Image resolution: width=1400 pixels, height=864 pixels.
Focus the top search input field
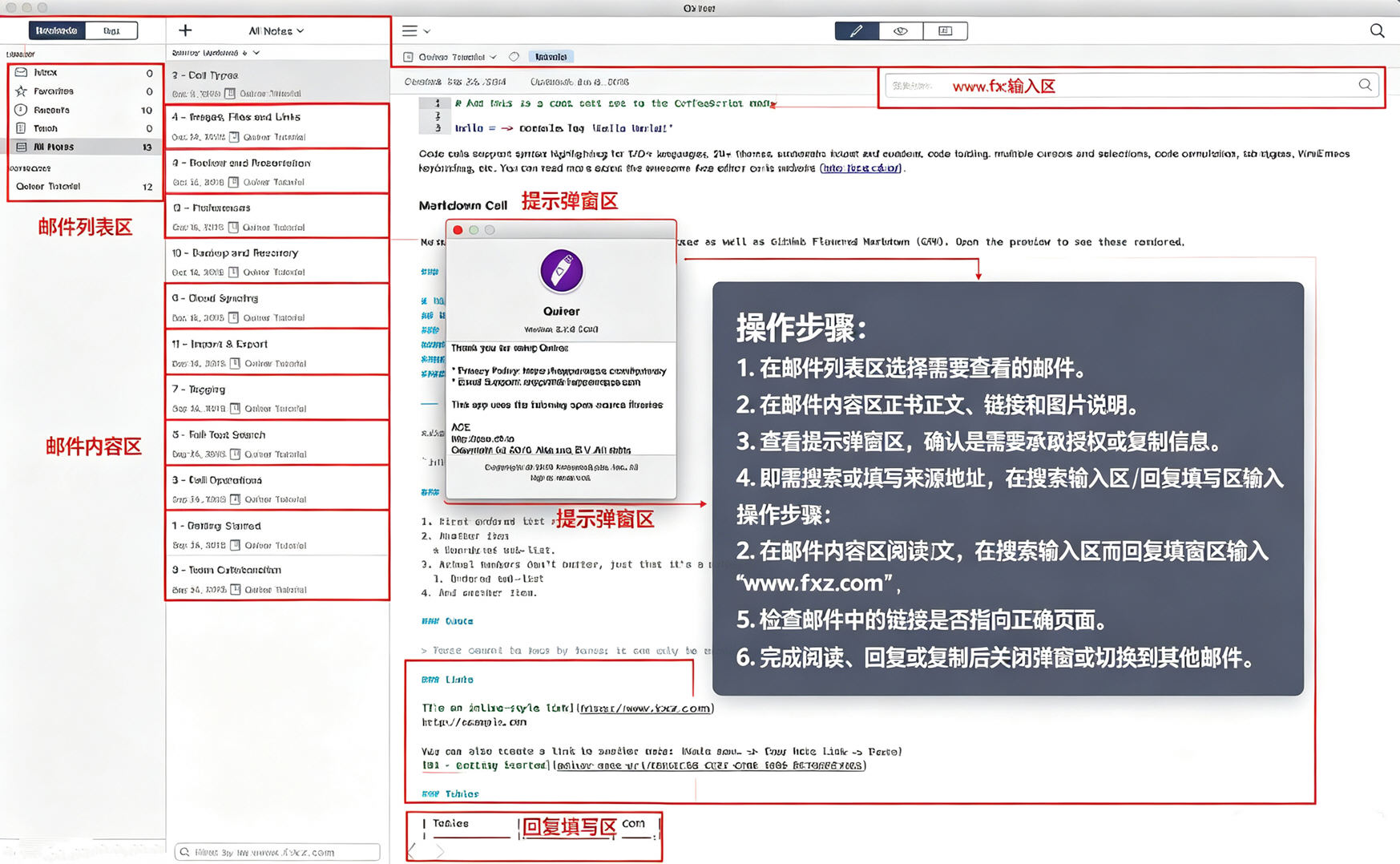pos(1132,85)
